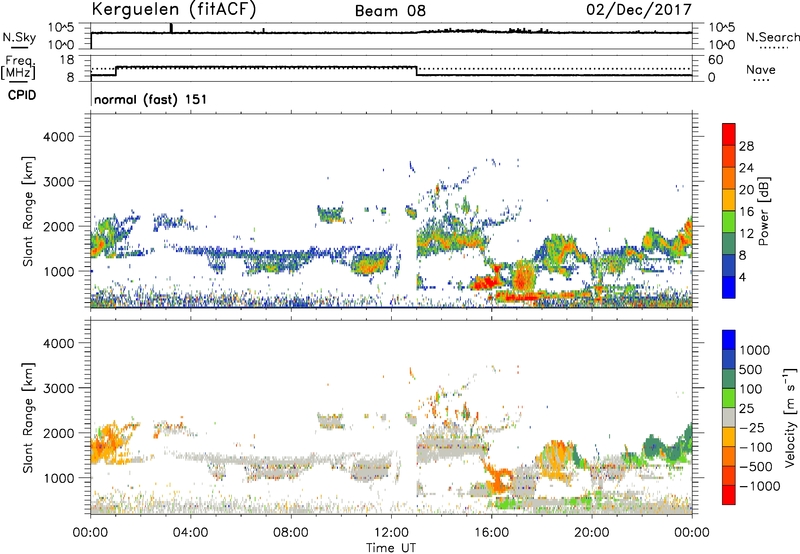The height and width of the screenshot is (554, 800).
Task: Click the '24' power scale value
Action: click(746, 168)
